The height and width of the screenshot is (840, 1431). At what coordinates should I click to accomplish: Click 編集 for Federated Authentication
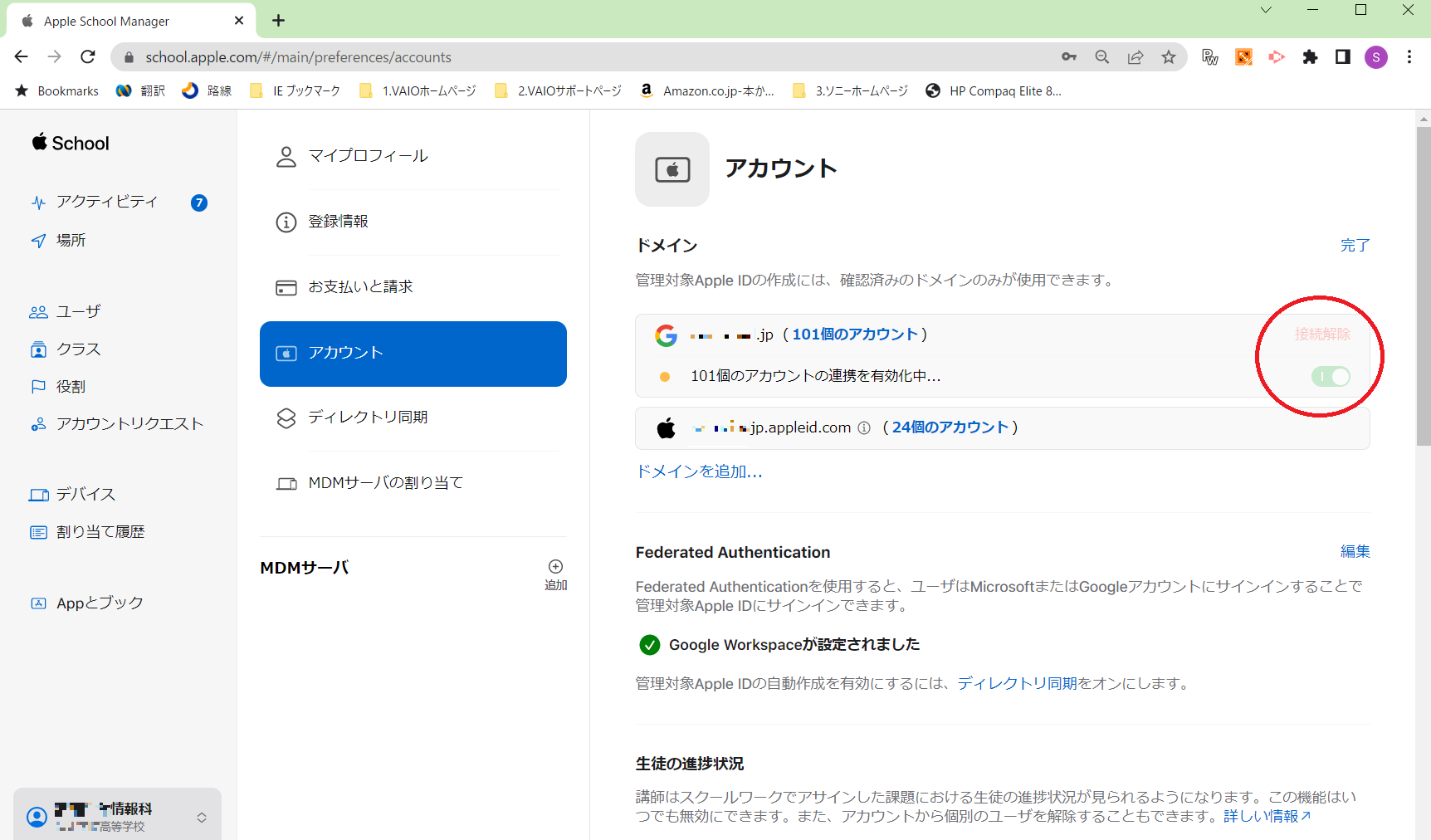pyautogui.click(x=1355, y=552)
